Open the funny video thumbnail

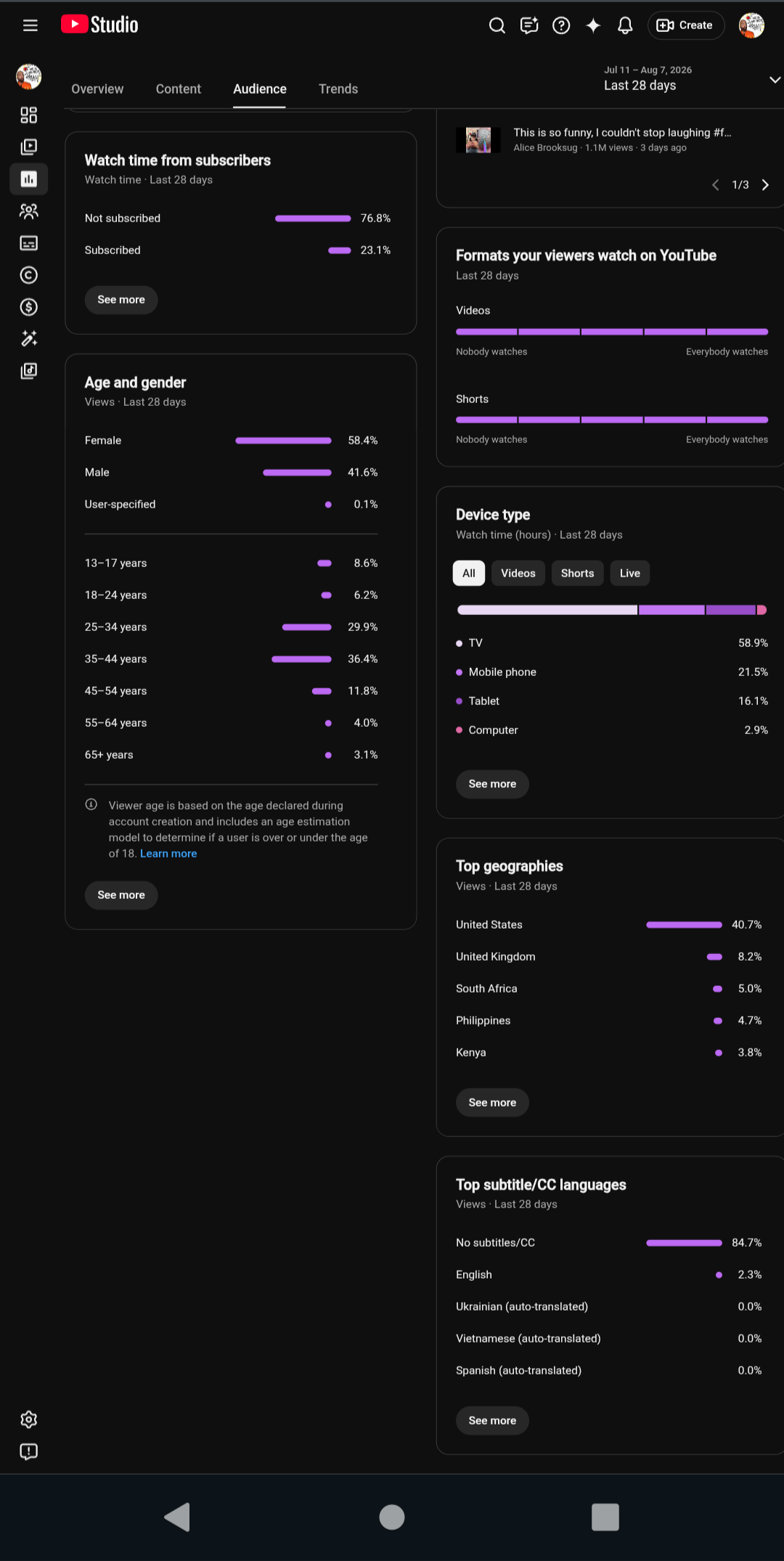(x=478, y=139)
